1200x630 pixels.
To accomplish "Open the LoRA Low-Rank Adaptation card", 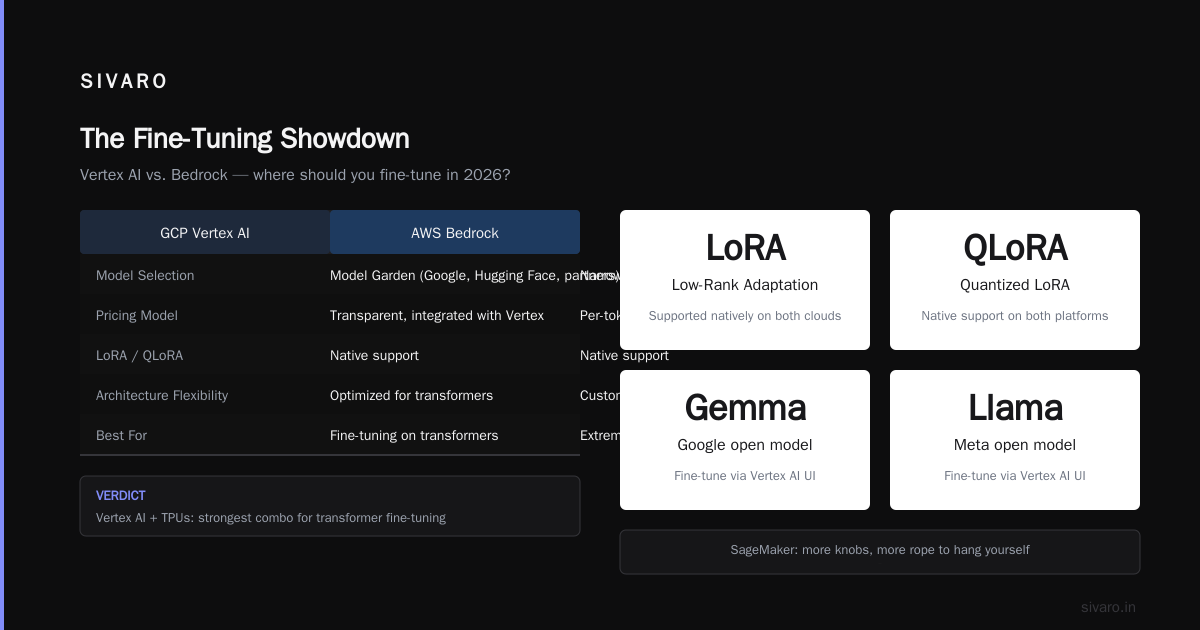I will click(x=745, y=280).
